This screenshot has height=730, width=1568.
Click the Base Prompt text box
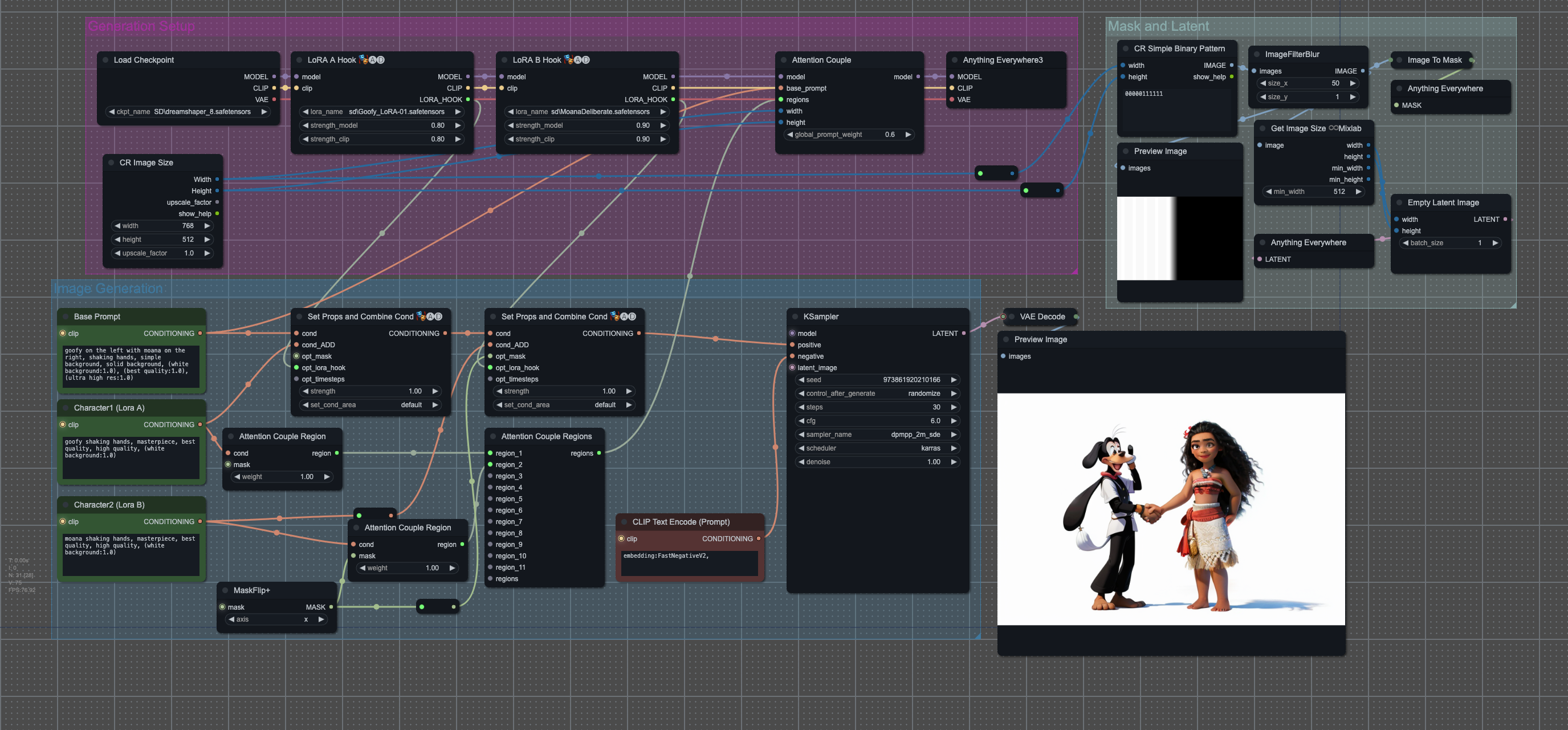(x=131, y=366)
